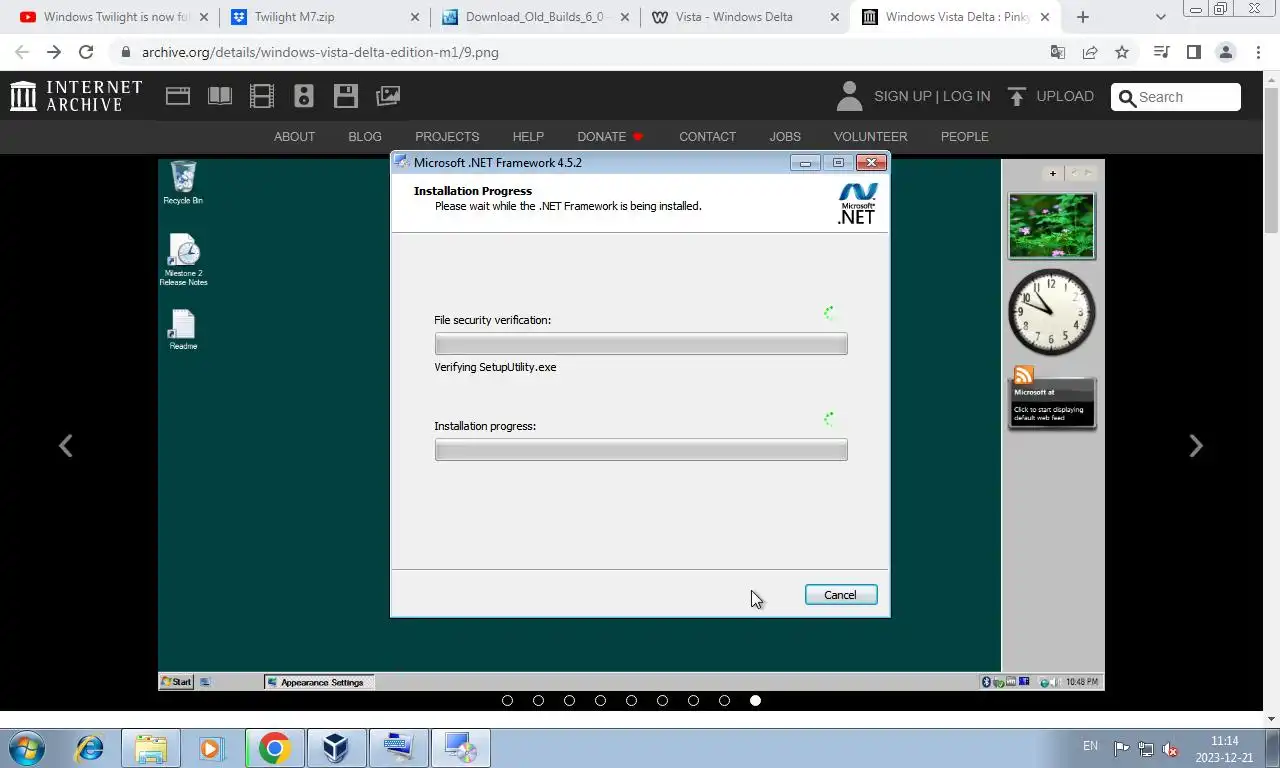1280x768 pixels.
Task: Switch to the Windows Twilight YouTube tab
Action: 115,17
